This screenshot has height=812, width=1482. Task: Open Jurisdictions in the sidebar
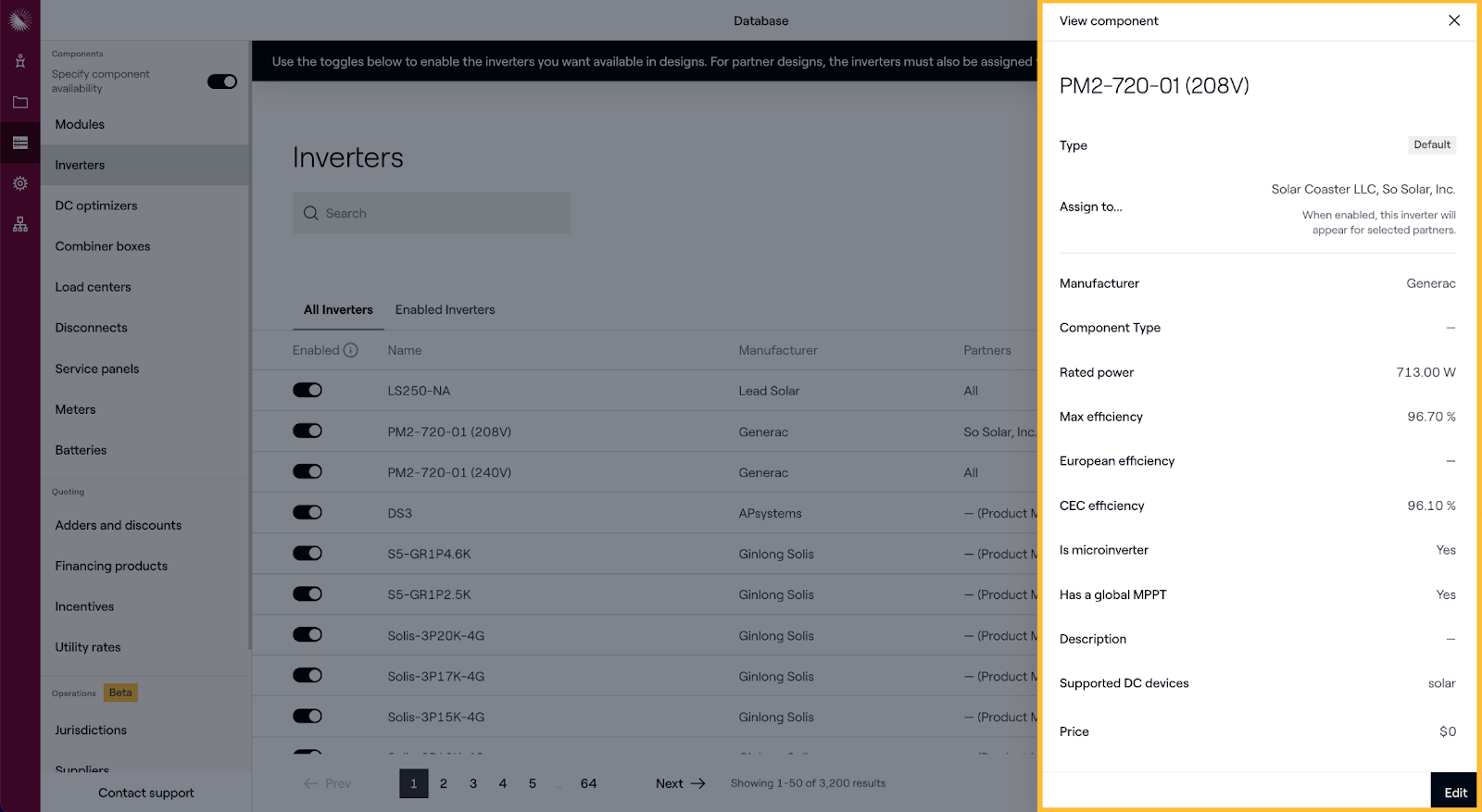(145, 730)
